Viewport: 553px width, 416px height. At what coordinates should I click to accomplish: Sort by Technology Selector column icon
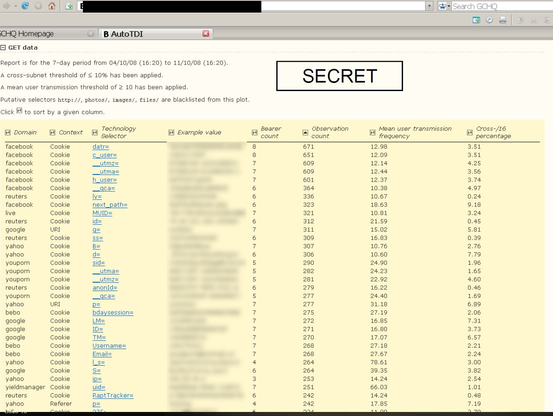(95, 132)
